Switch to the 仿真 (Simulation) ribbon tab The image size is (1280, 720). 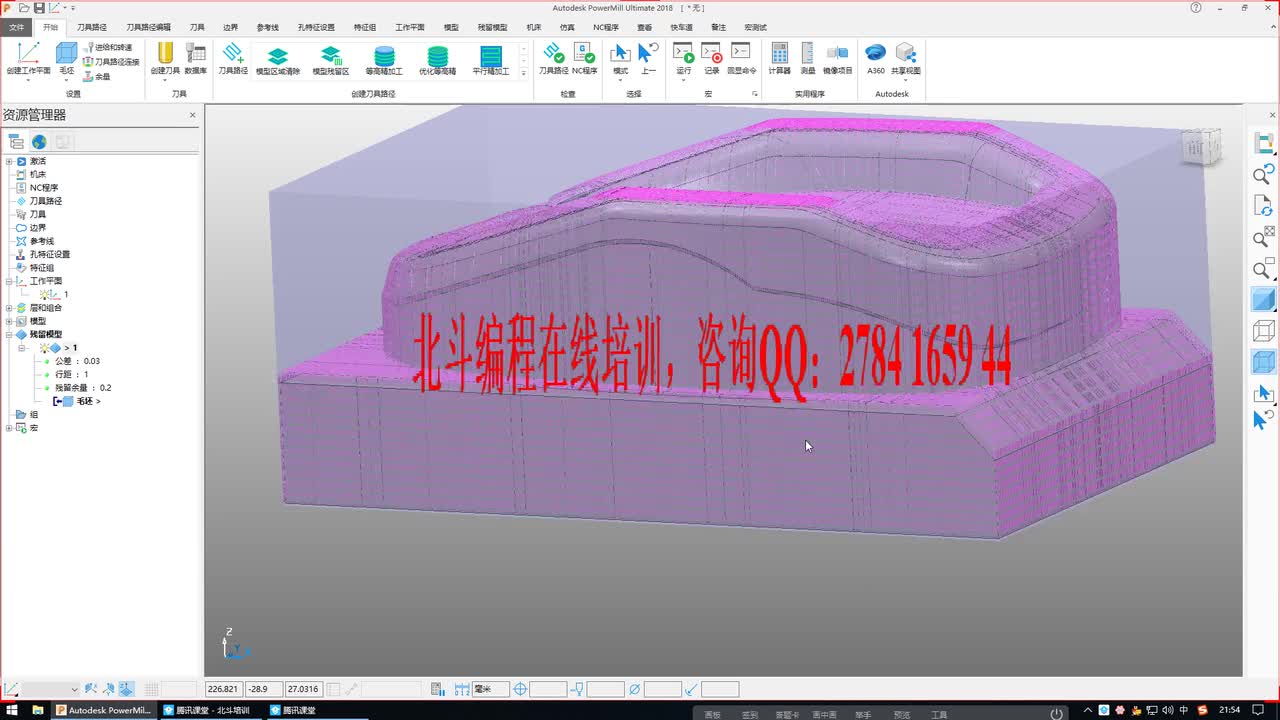click(x=567, y=27)
